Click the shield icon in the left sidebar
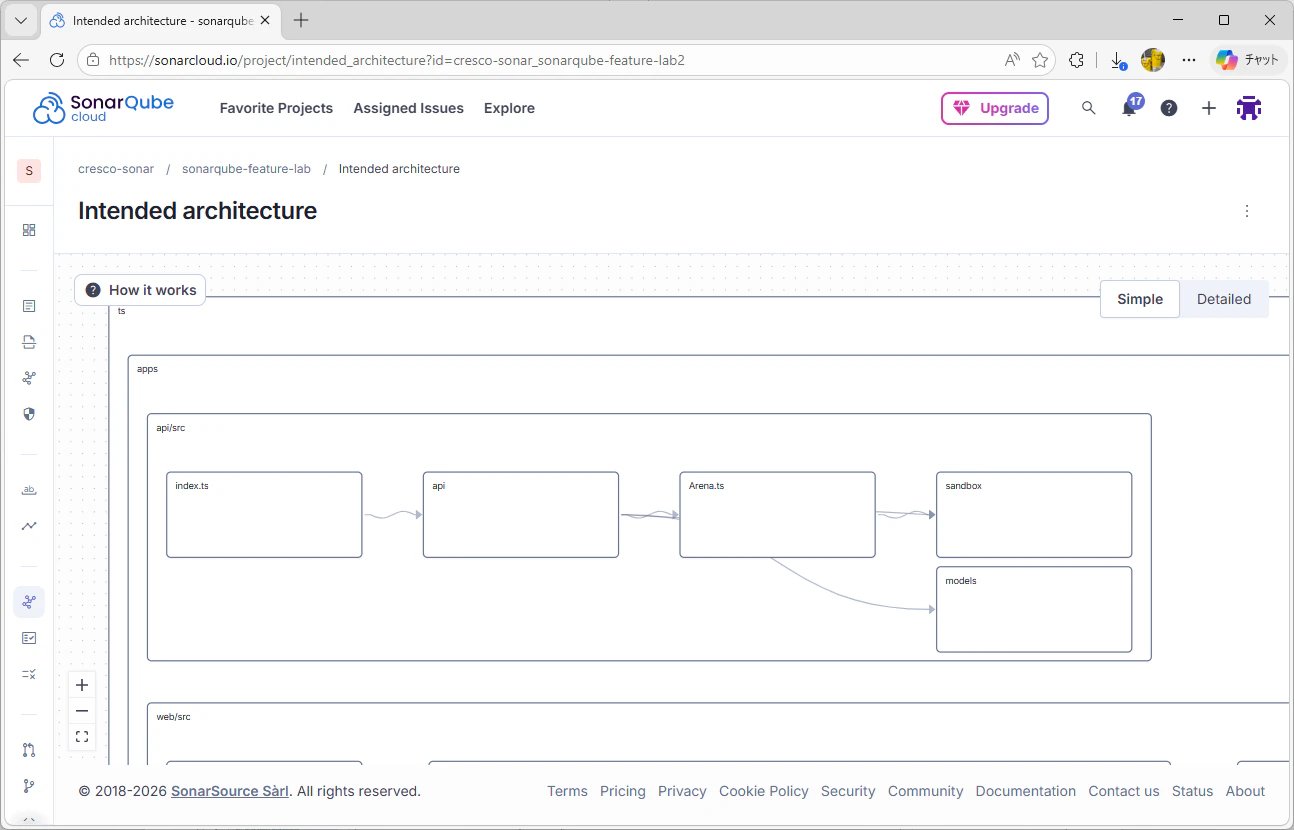 pyautogui.click(x=29, y=414)
